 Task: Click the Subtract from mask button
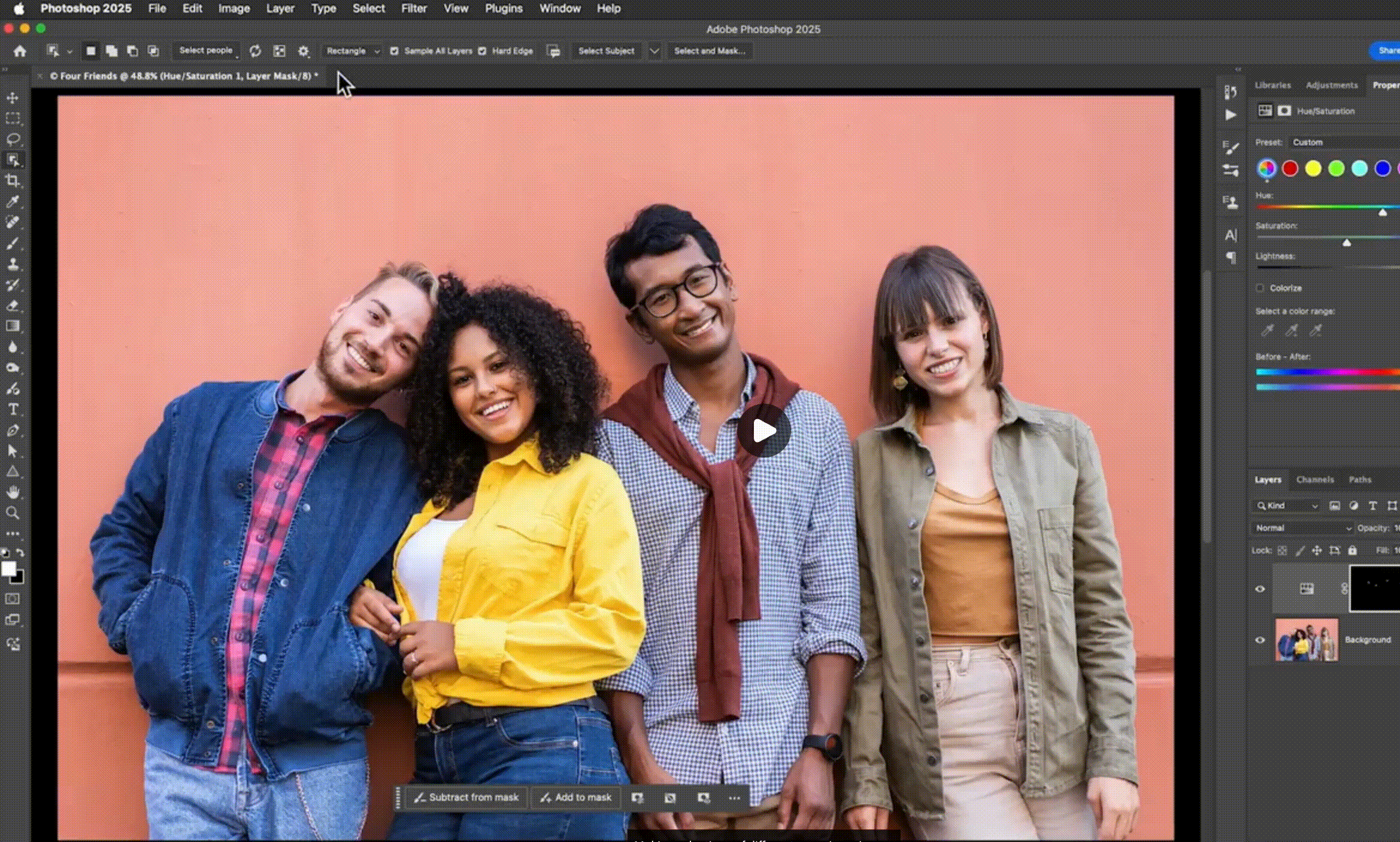[x=466, y=798]
